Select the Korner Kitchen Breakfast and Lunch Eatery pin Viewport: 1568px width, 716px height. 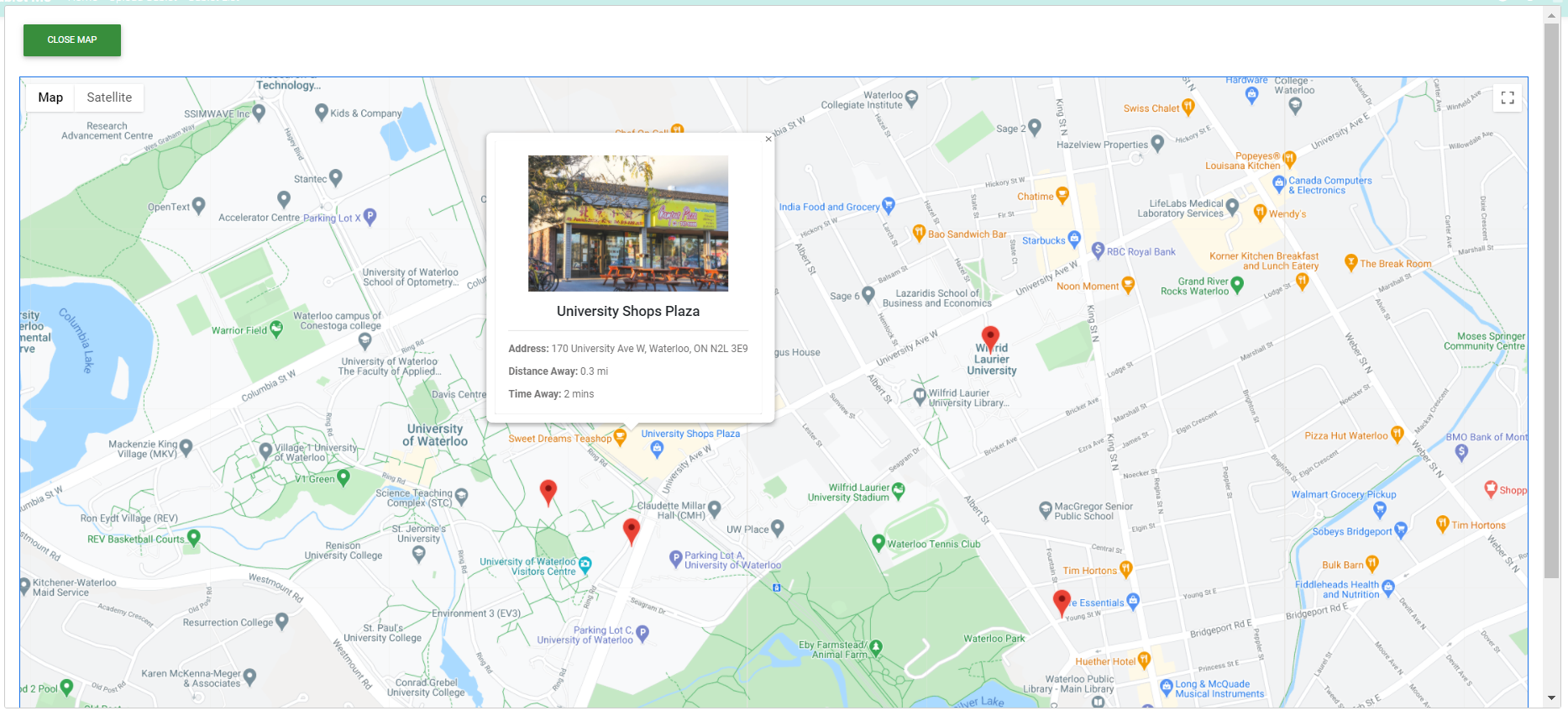pos(1302,281)
